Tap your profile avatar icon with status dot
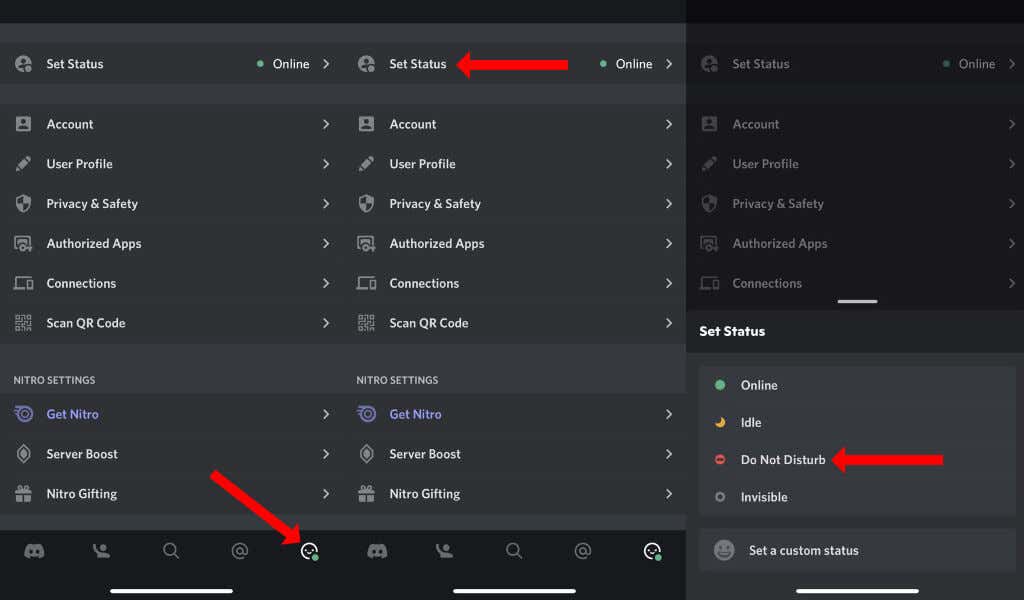The height and width of the screenshot is (600, 1024). (308, 550)
